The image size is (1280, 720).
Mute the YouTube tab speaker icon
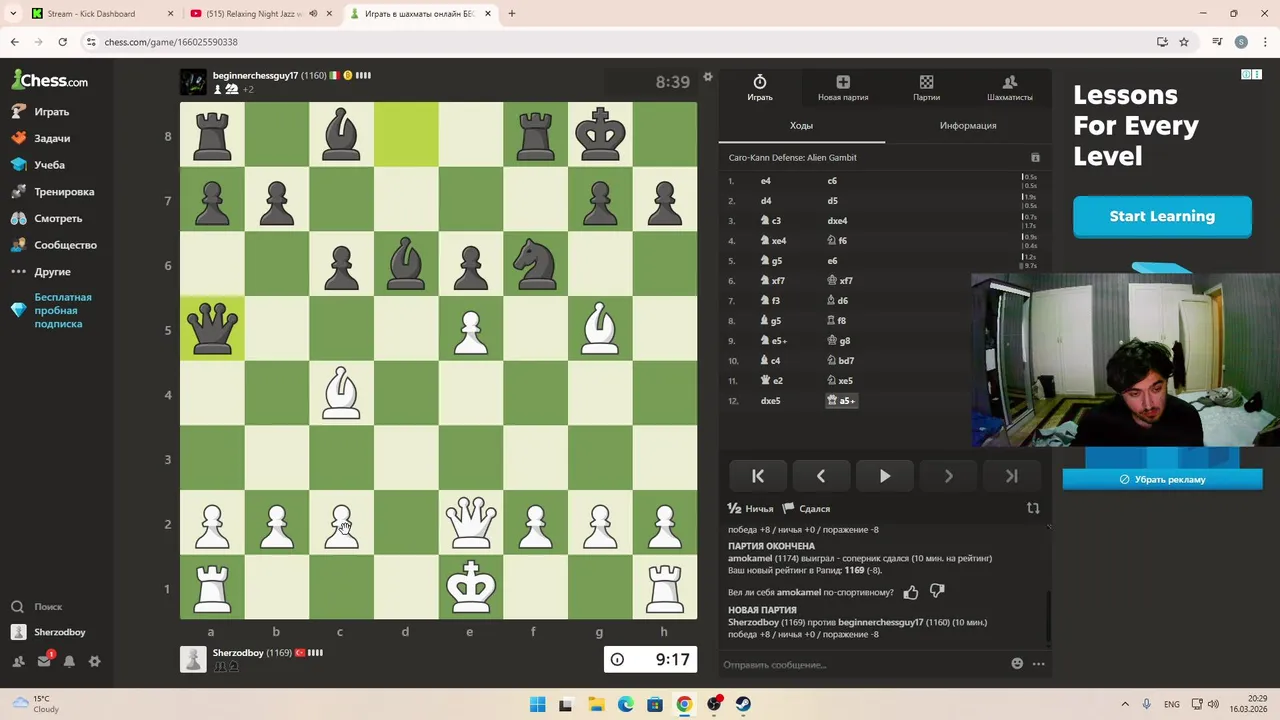pos(314,14)
